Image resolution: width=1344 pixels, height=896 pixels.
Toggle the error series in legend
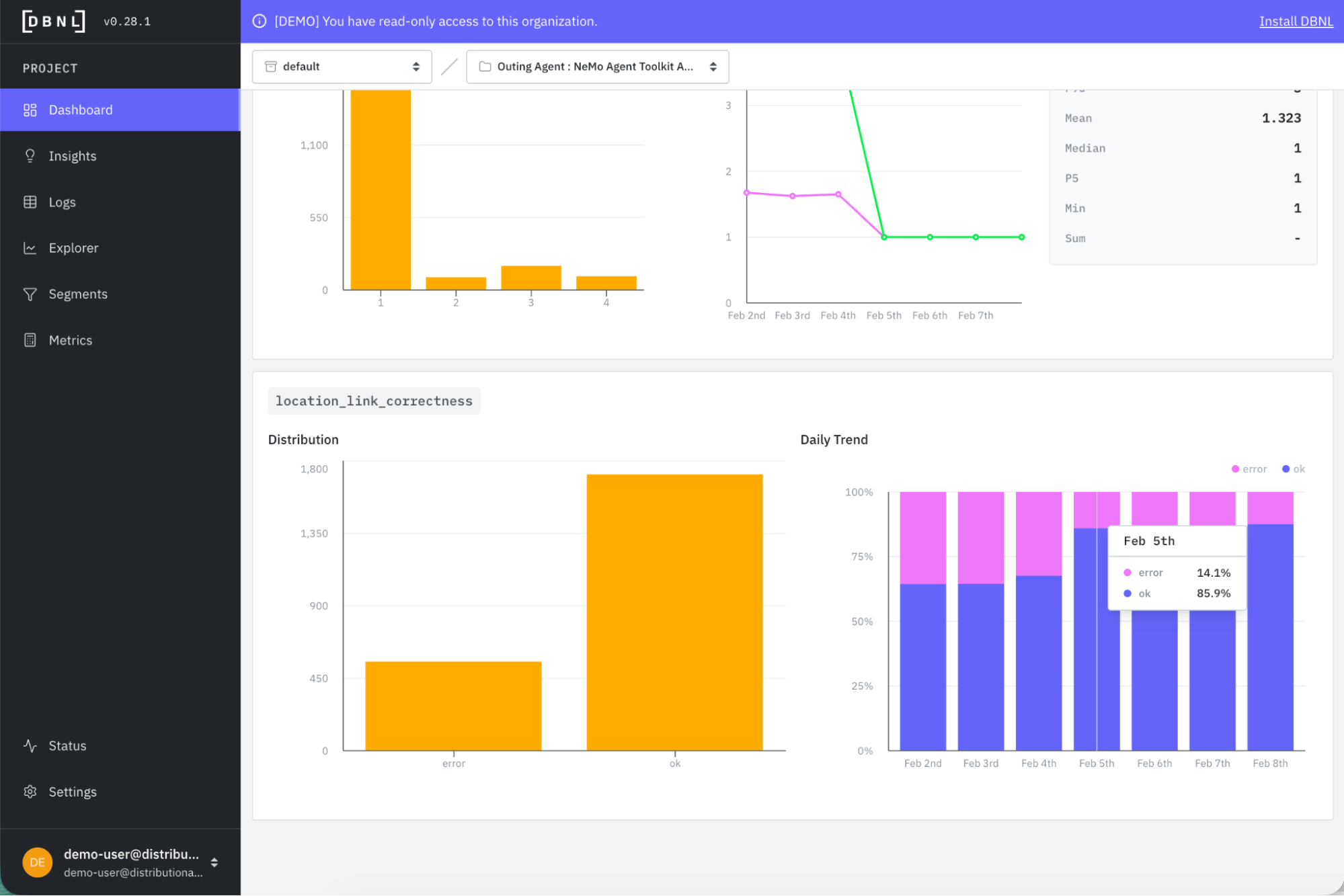(1249, 469)
